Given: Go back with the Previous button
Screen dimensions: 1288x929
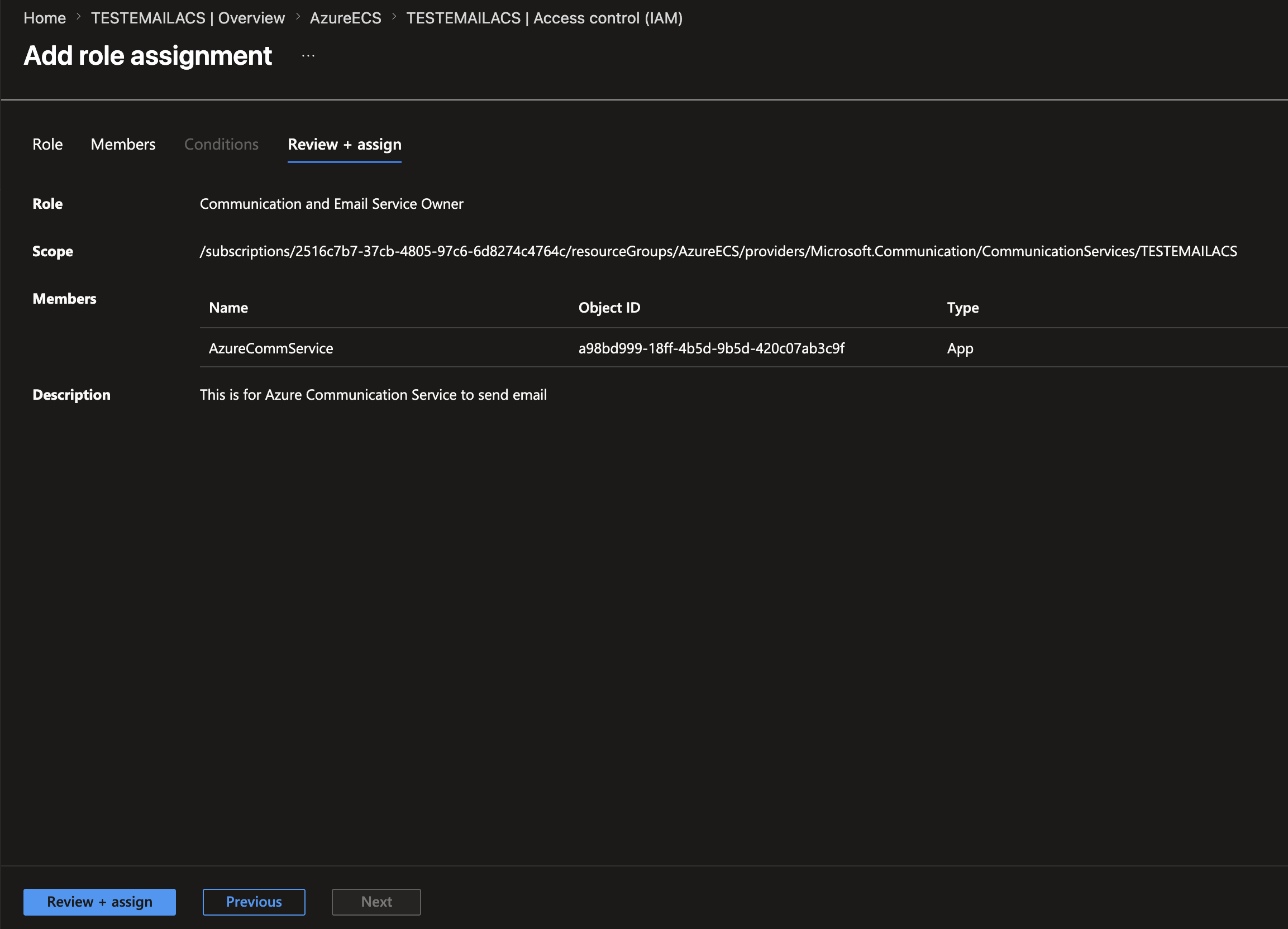Looking at the screenshot, I should tap(254, 902).
